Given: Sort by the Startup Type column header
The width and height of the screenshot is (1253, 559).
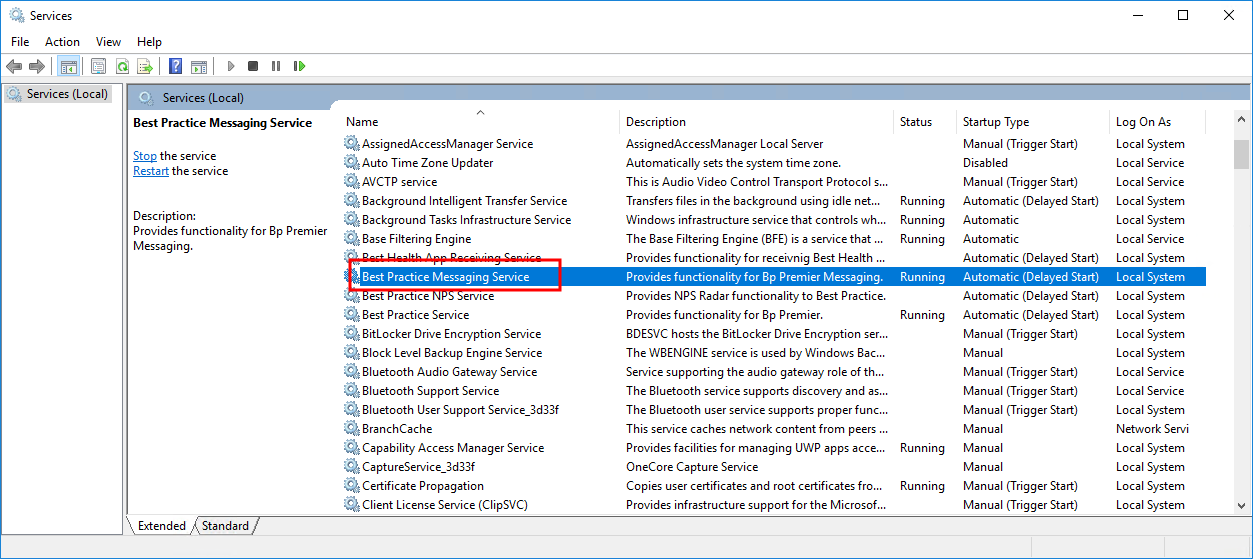Looking at the screenshot, I should pos(1033,122).
